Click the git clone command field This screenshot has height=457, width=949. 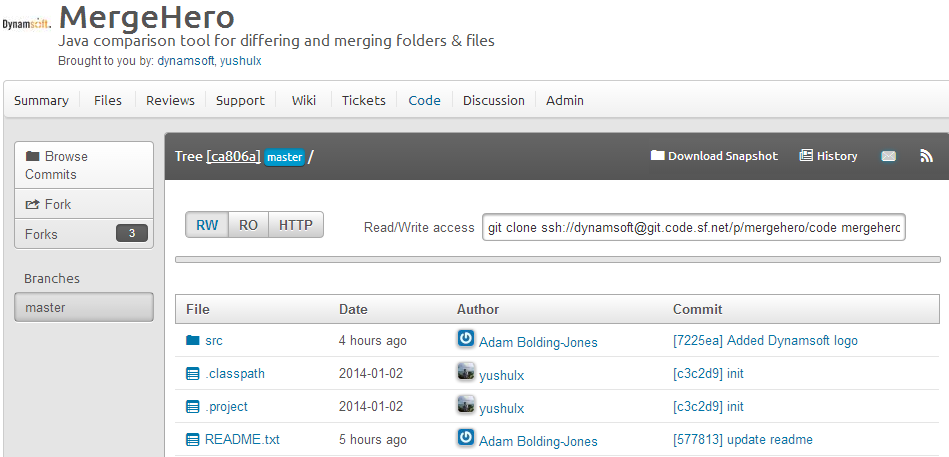[x=694, y=228]
